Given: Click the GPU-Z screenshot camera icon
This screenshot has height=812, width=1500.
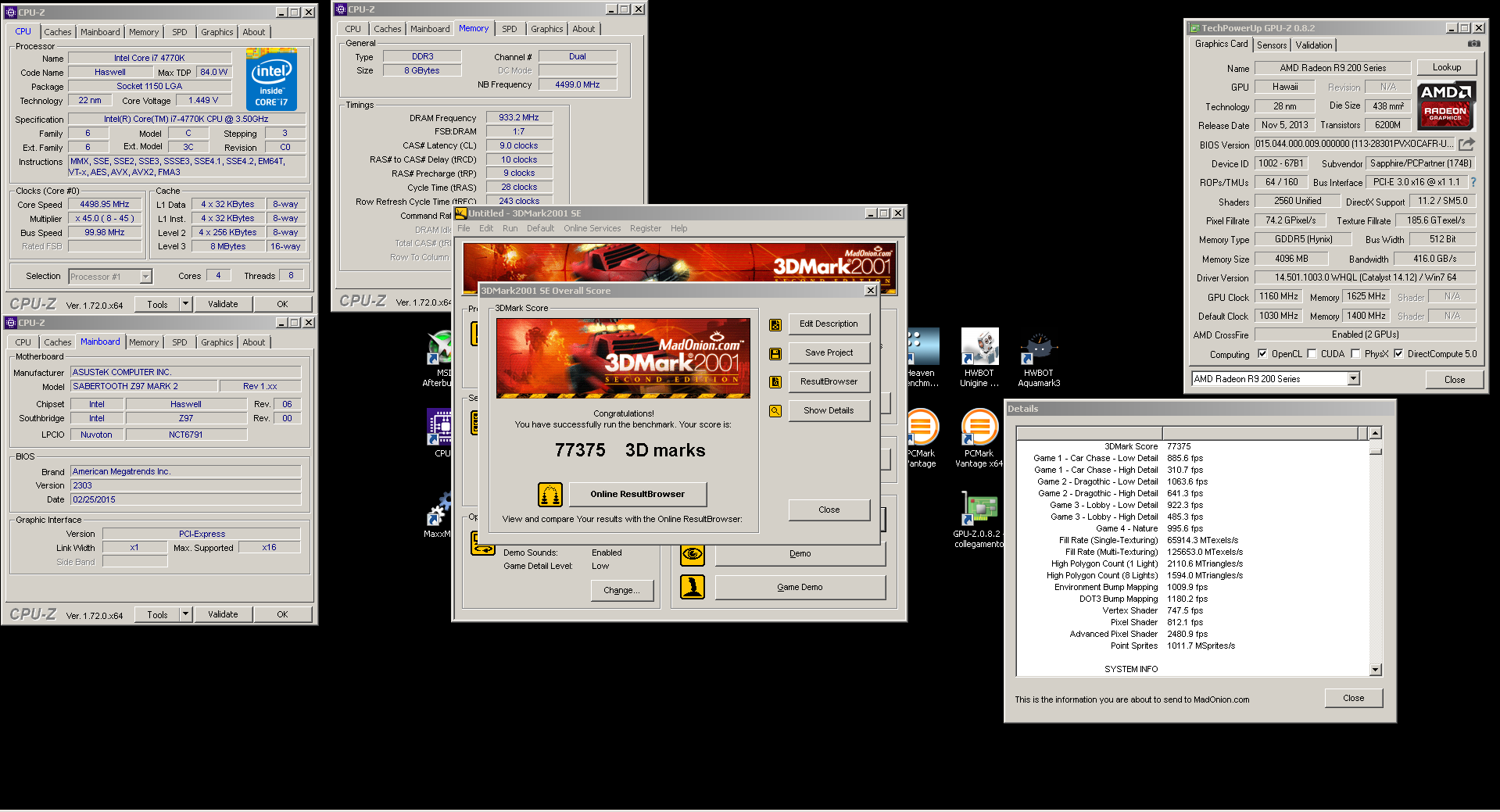Looking at the screenshot, I should tap(1473, 45).
